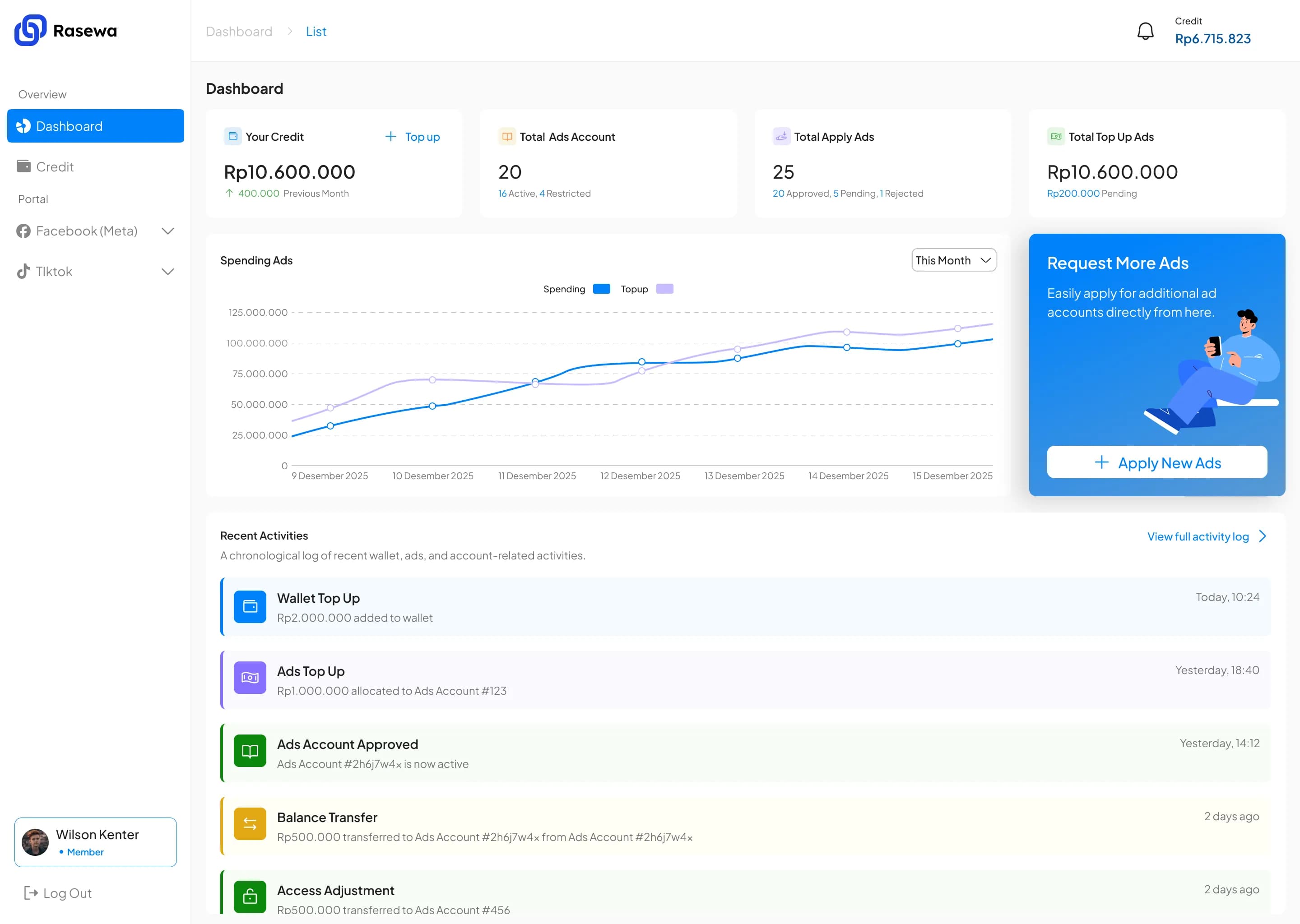Click the Rp6.715.823 credit balance
Screen dimensions: 1300x924
coord(1213,39)
